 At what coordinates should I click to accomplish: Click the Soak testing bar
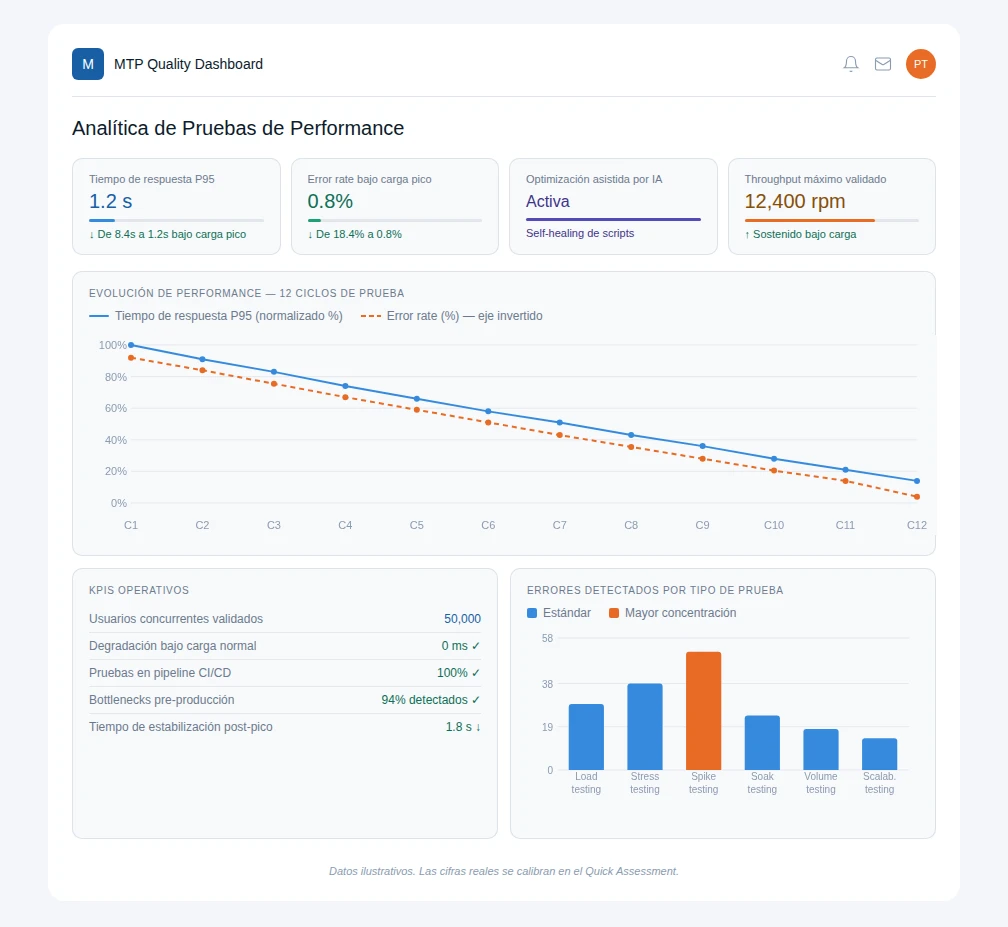[762, 742]
